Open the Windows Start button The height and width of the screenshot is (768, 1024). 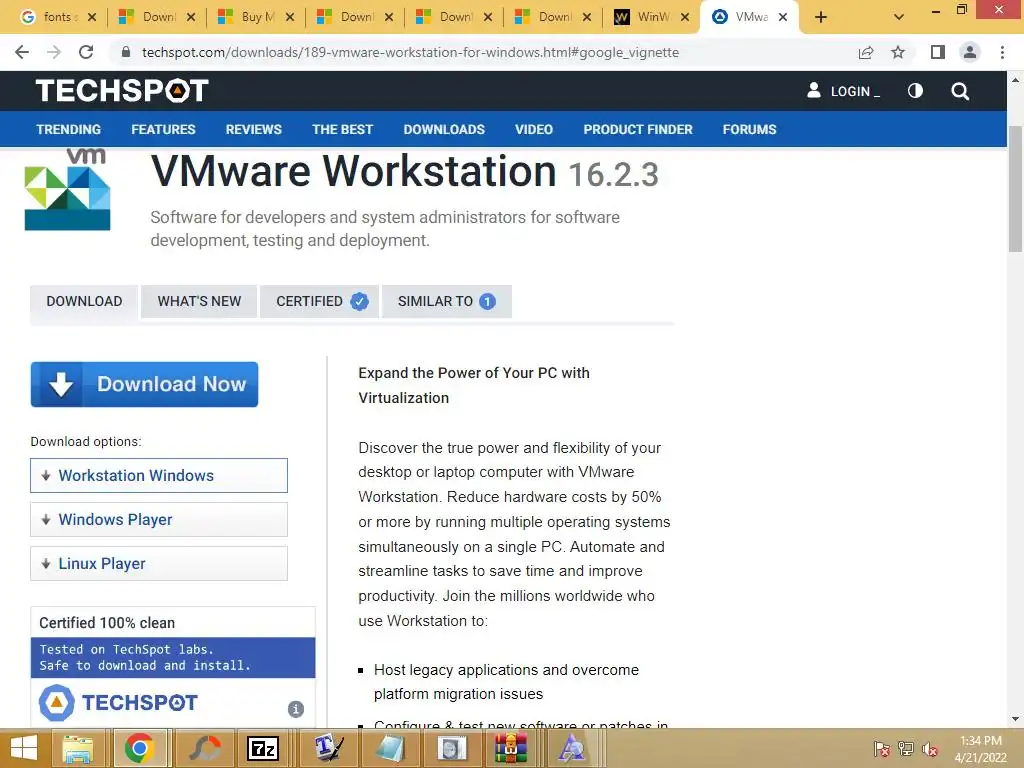(24, 748)
